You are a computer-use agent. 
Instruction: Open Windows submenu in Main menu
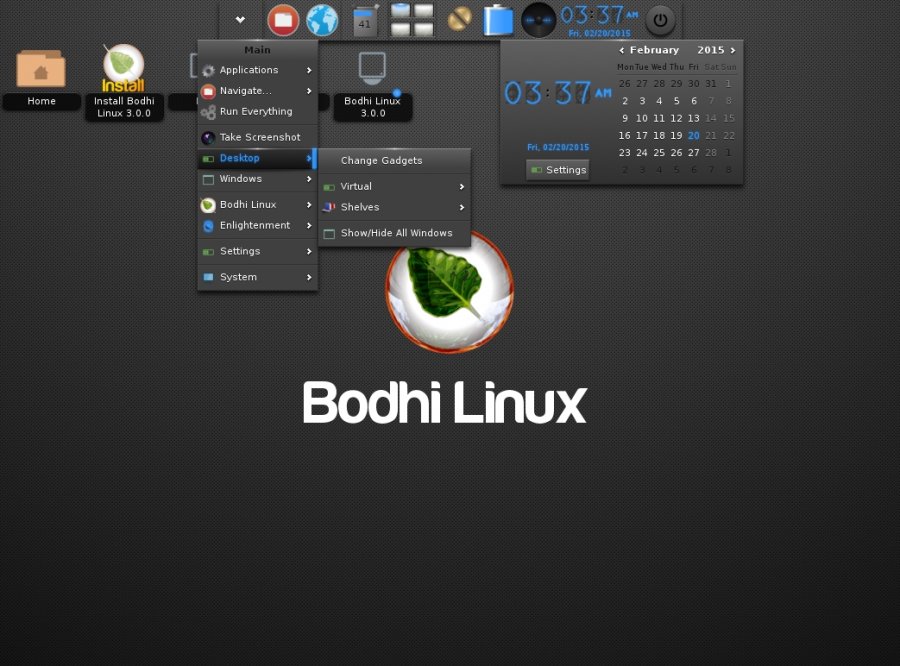[257, 179]
